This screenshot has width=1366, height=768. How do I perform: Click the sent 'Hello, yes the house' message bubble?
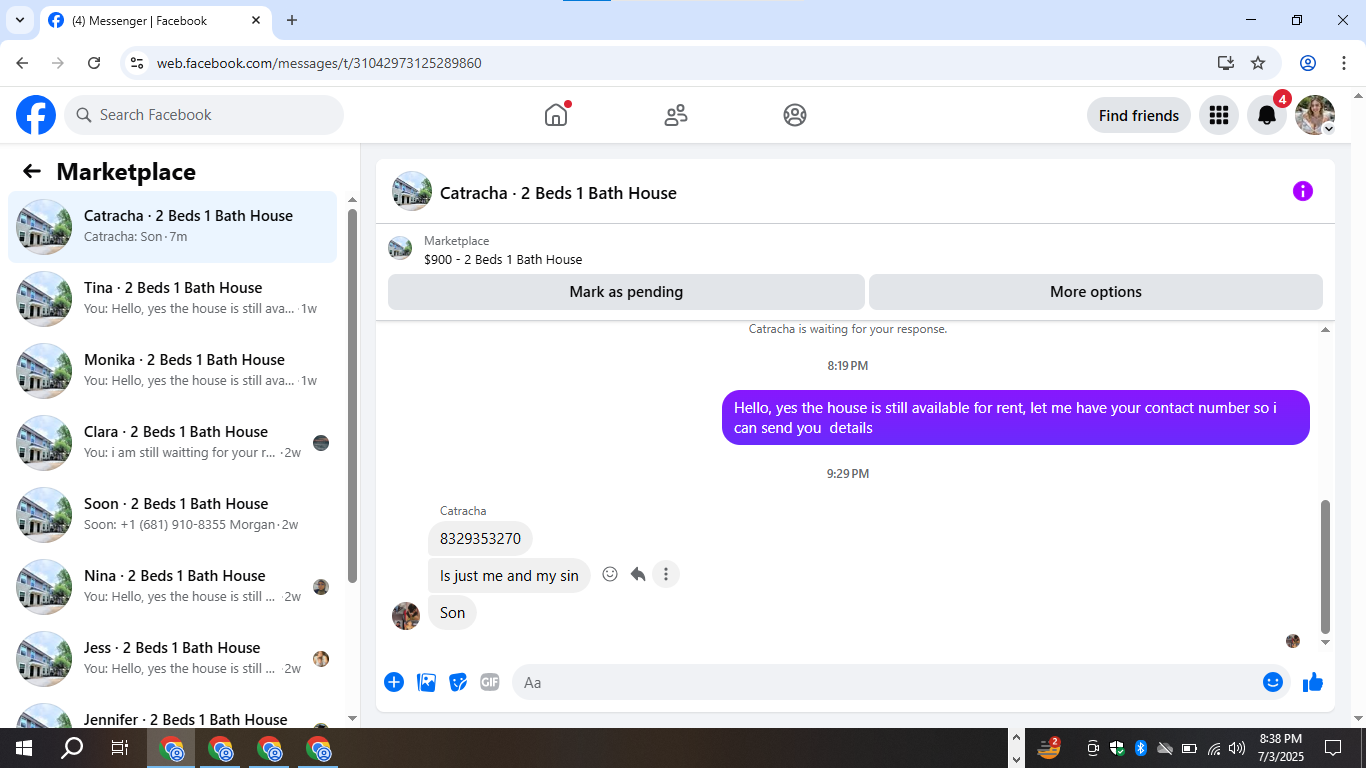click(1016, 417)
